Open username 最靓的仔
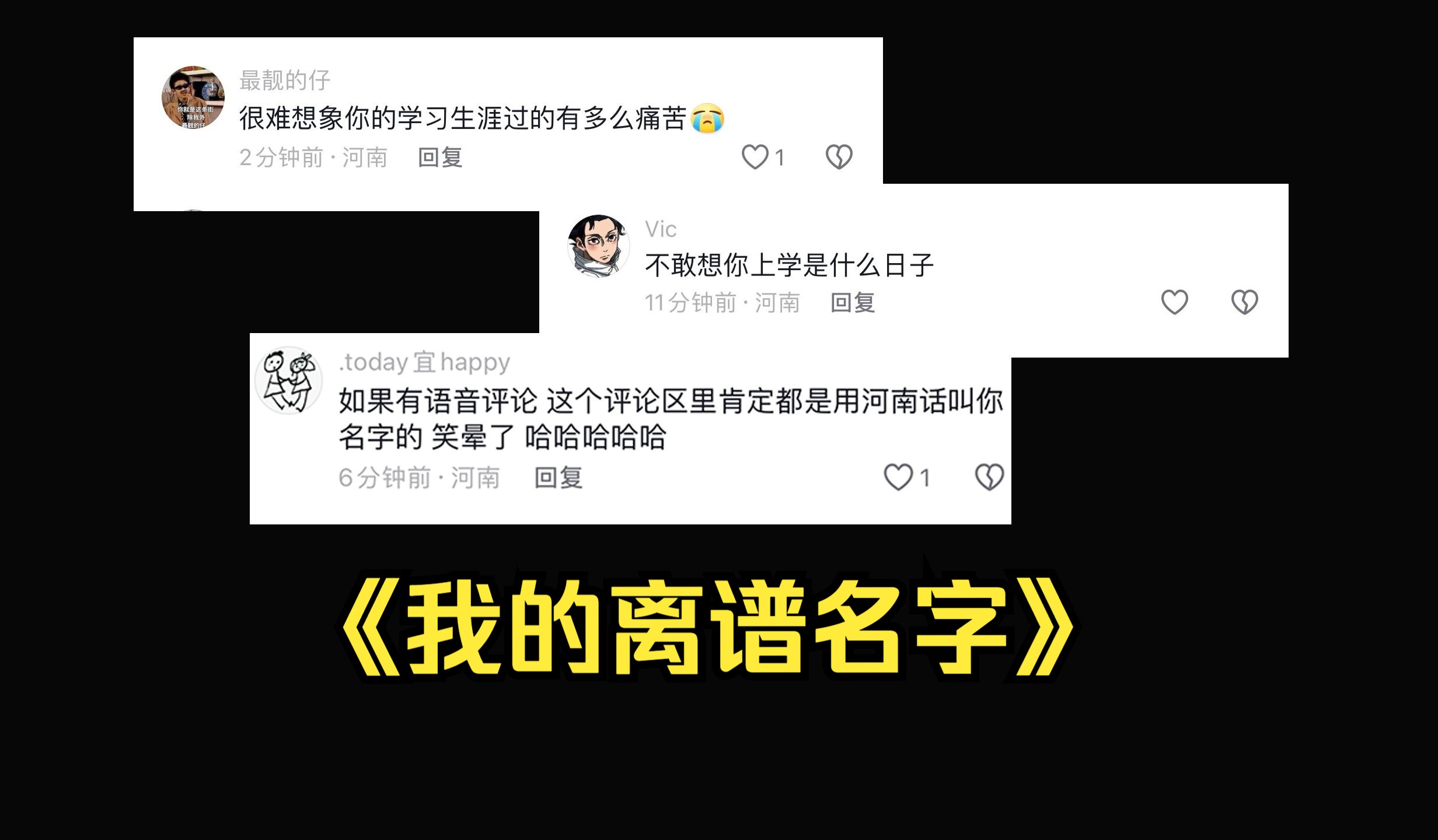 point(285,80)
